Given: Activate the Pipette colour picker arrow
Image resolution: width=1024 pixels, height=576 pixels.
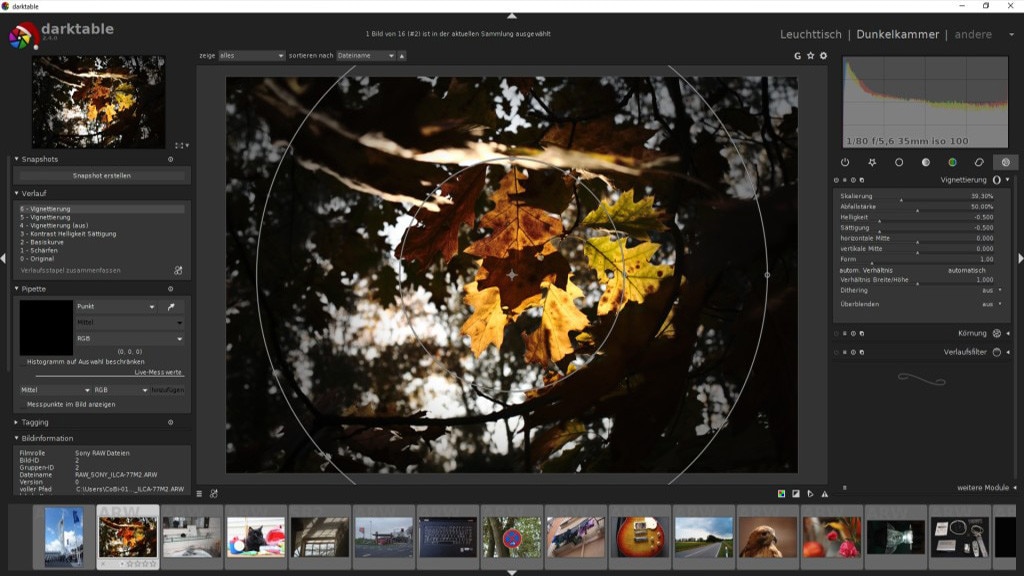Looking at the screenshot, I should [x=171, y=306].
